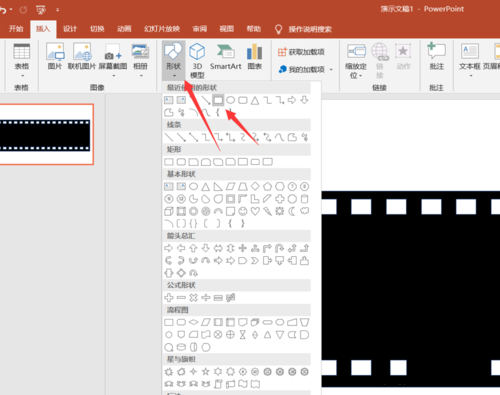Open the 表格 table dropdown
Image resolution: width=500 pixels, height=395 pixels.
[21, 60]
